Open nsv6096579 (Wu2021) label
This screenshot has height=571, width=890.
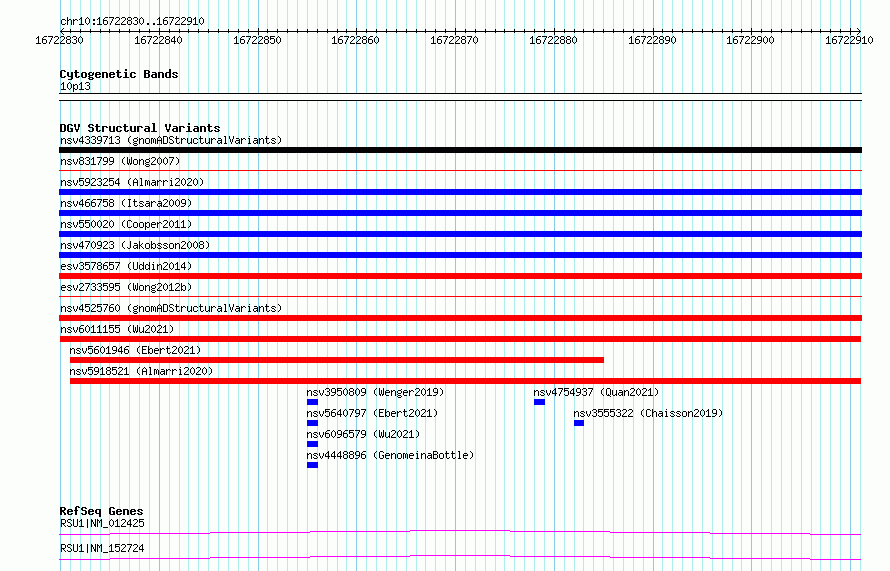tap(363, 434)
